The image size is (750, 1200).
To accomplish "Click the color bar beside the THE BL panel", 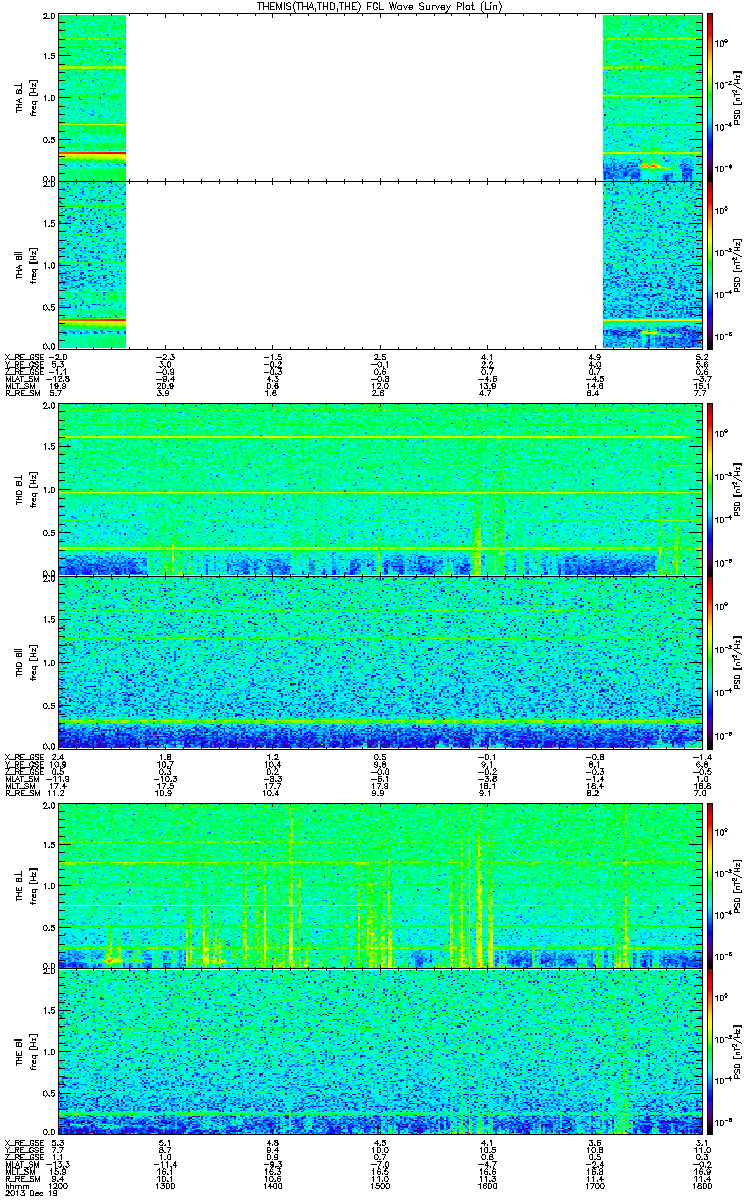I will tap(710, 885).
